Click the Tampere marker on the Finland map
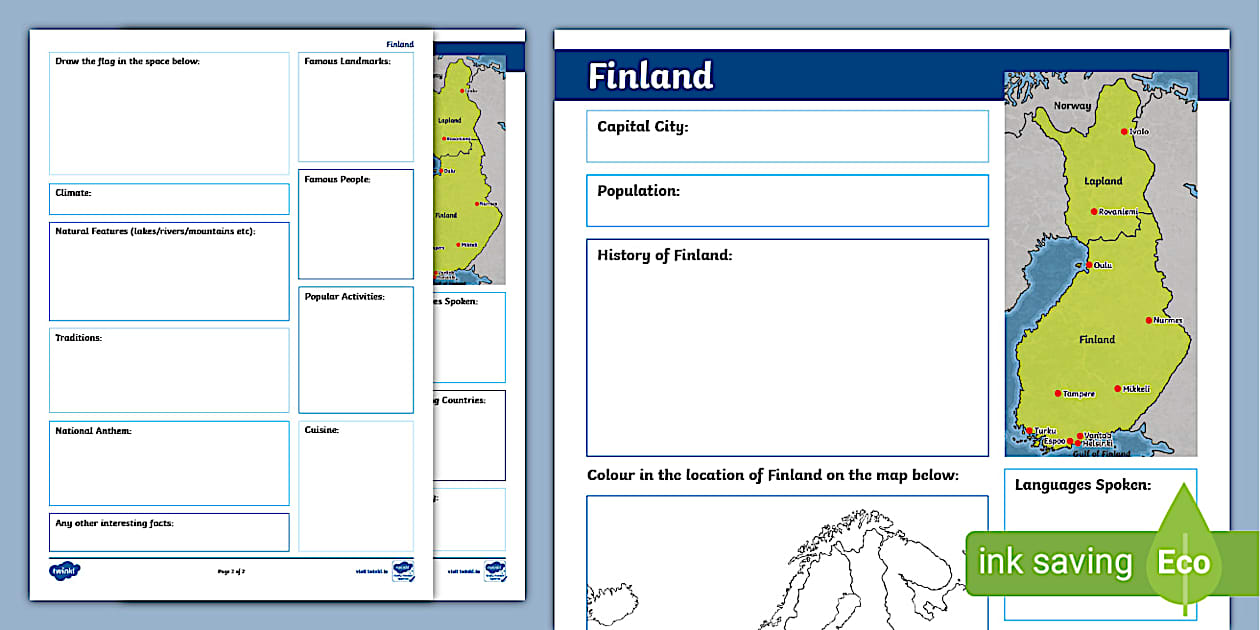The image size is (1260, 630). [x=1058, y=391]
